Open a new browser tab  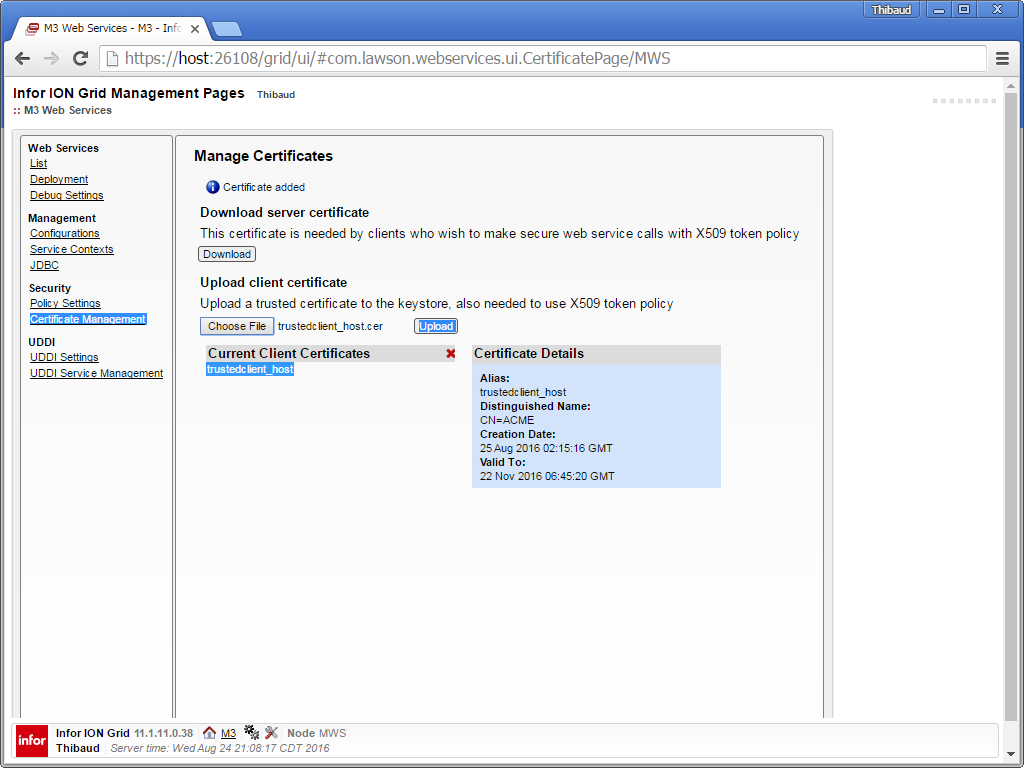(x=226, y=29)
